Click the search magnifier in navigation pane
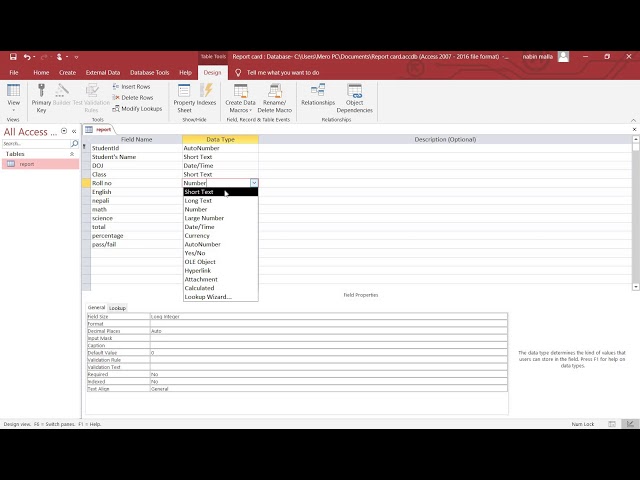 (x=75, y=143)
